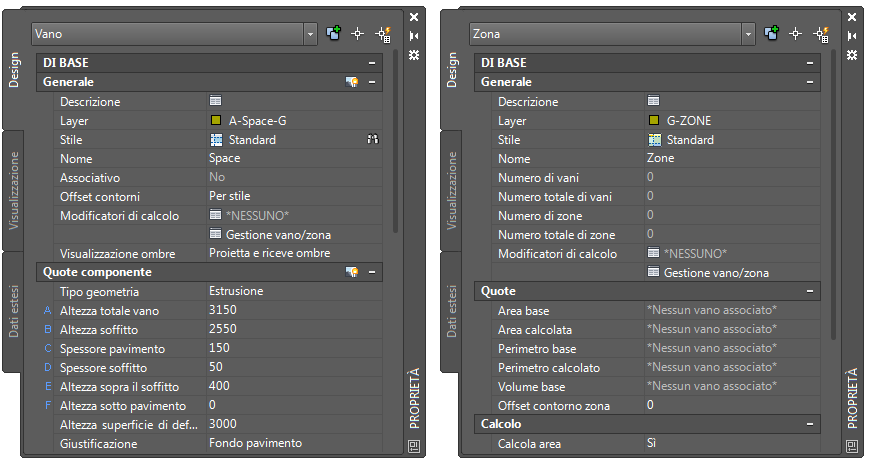Click Select Objects crosshair in Zona palette

[796, 34]
